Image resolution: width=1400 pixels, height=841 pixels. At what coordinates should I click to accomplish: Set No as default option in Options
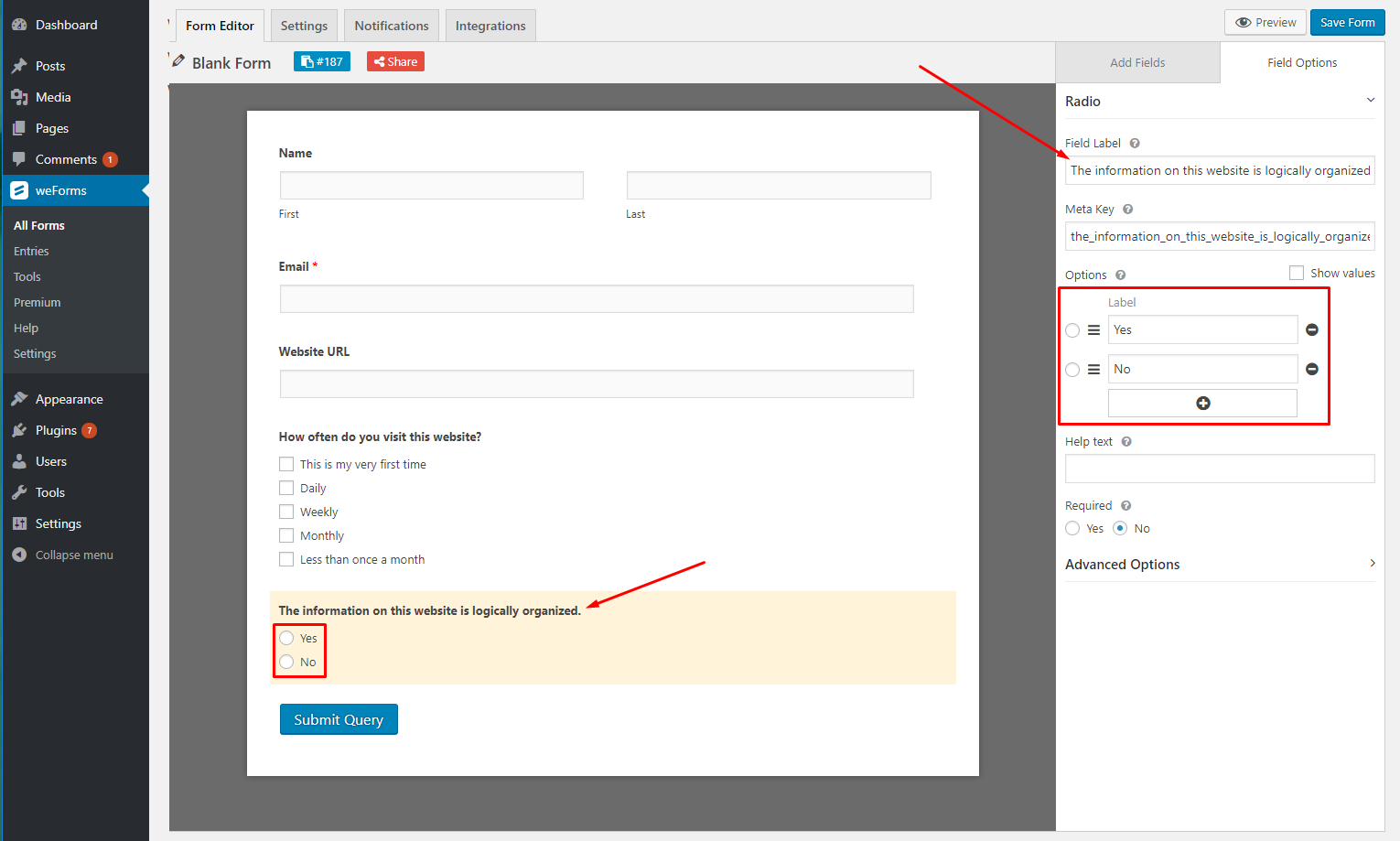tap(1072, 370)
